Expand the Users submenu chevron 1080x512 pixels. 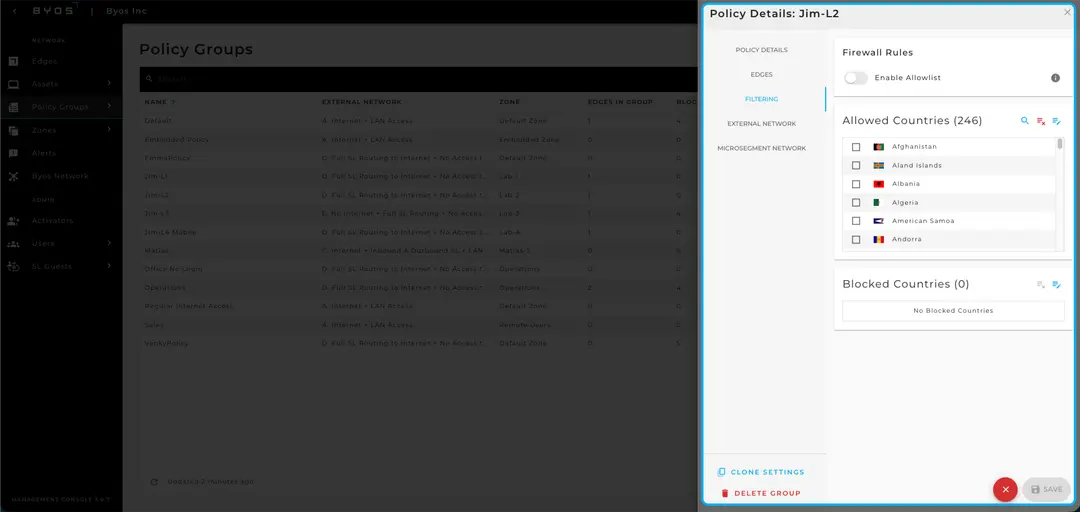click(x=109, y=243)
